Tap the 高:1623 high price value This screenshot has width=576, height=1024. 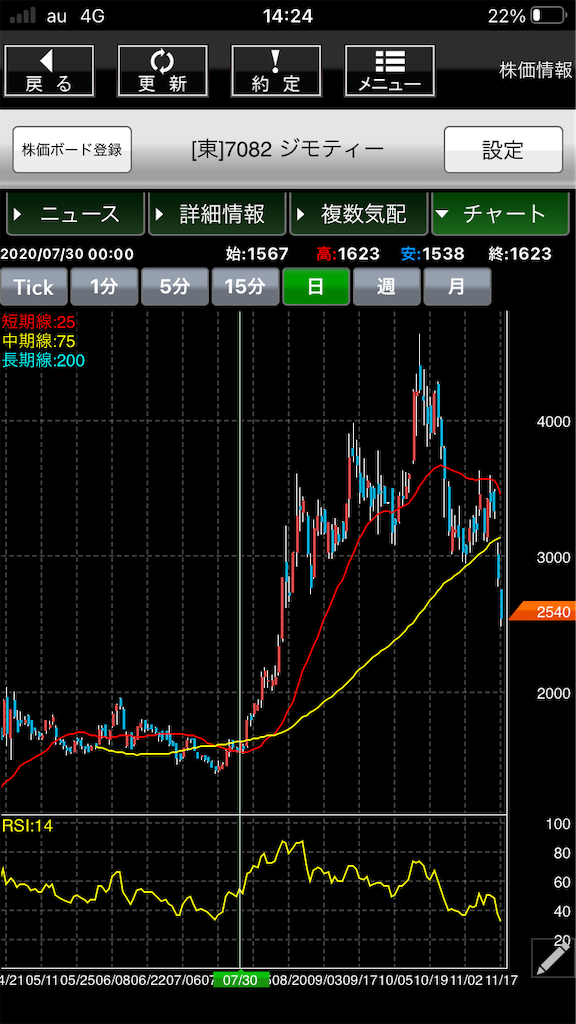[x=347, y=254]
